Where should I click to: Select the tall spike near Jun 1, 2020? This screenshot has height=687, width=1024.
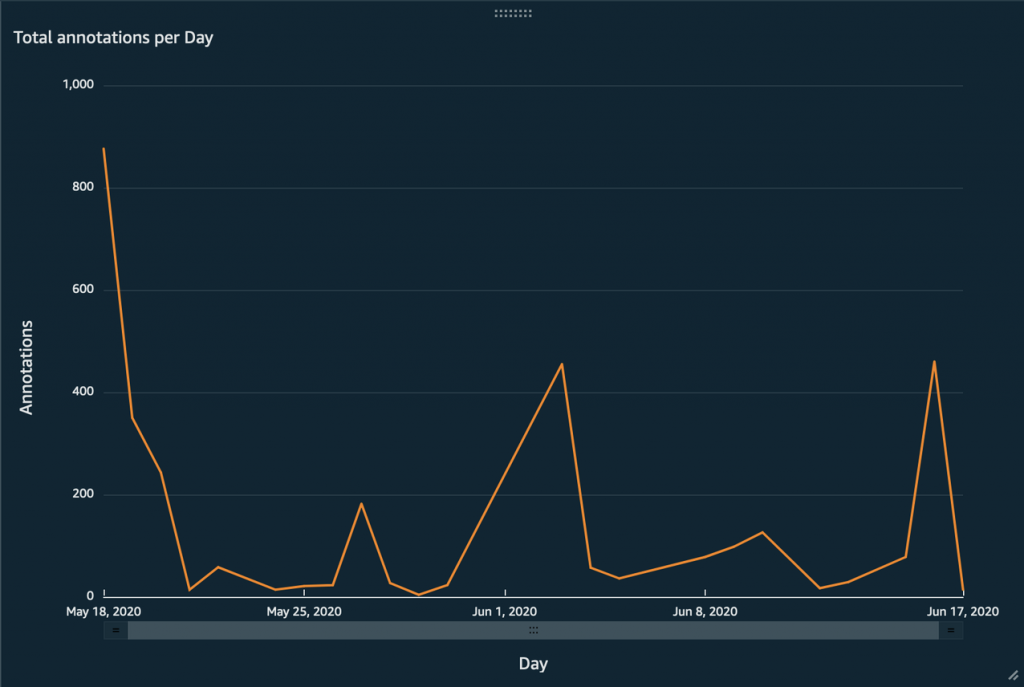pos(561,365)
